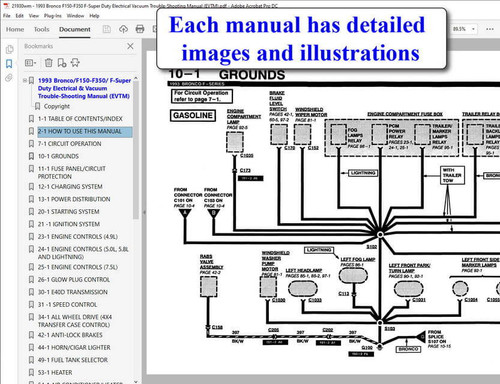
Task: Open the 23-1 Engine Controls (4.9L) bookmark
Action: 78,237
